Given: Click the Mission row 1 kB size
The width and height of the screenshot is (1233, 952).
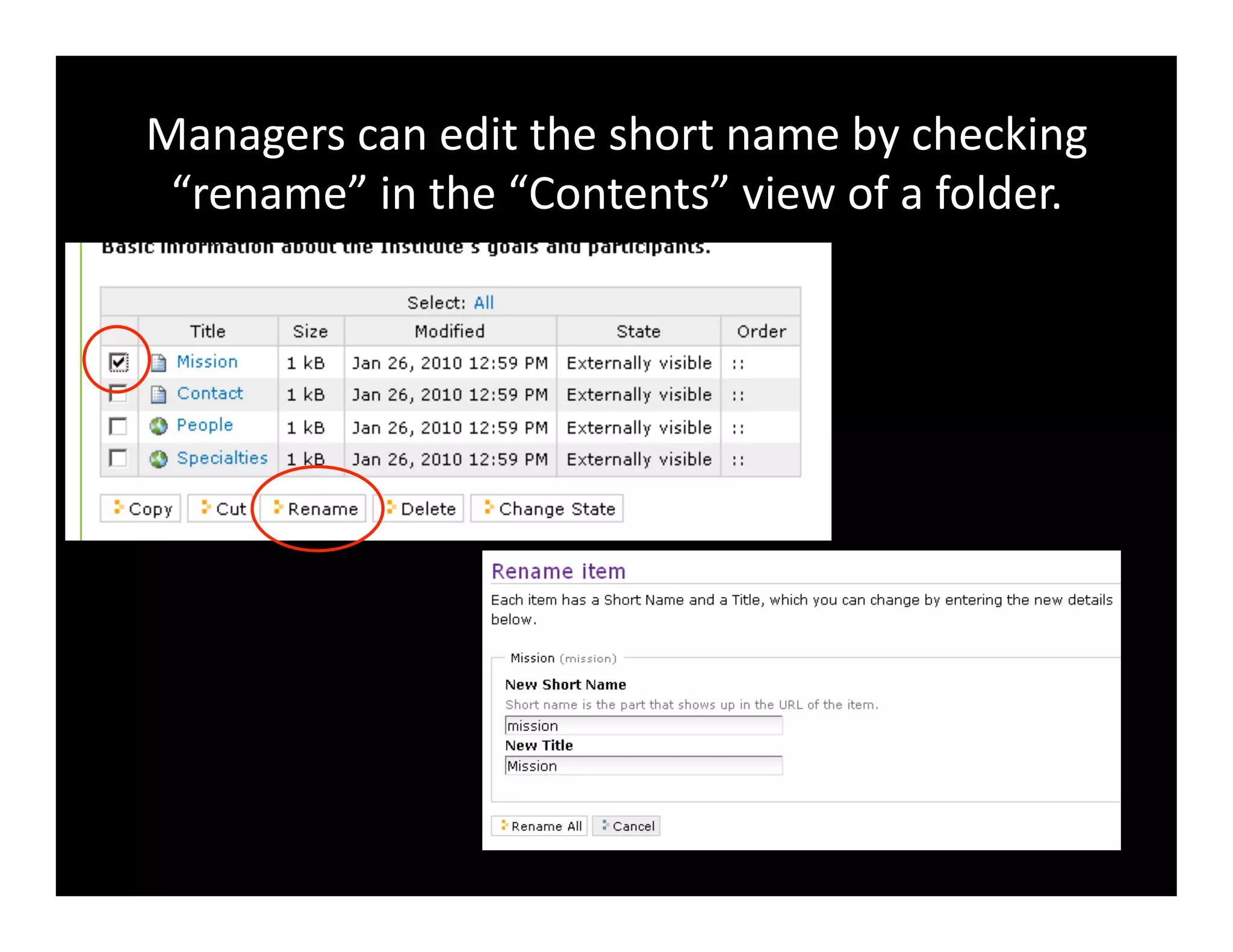Looking at the screenshot, I should coord(306,363).
